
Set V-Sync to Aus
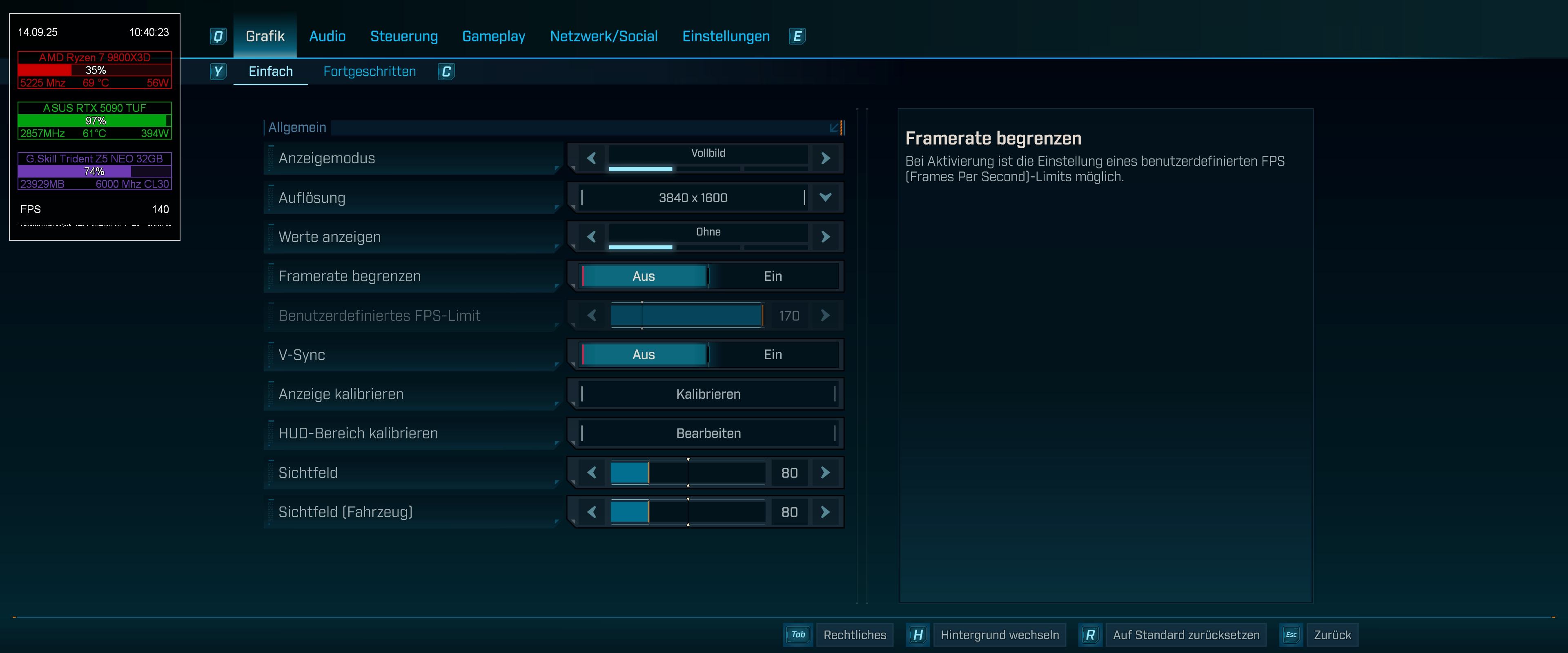coord(644,355)
